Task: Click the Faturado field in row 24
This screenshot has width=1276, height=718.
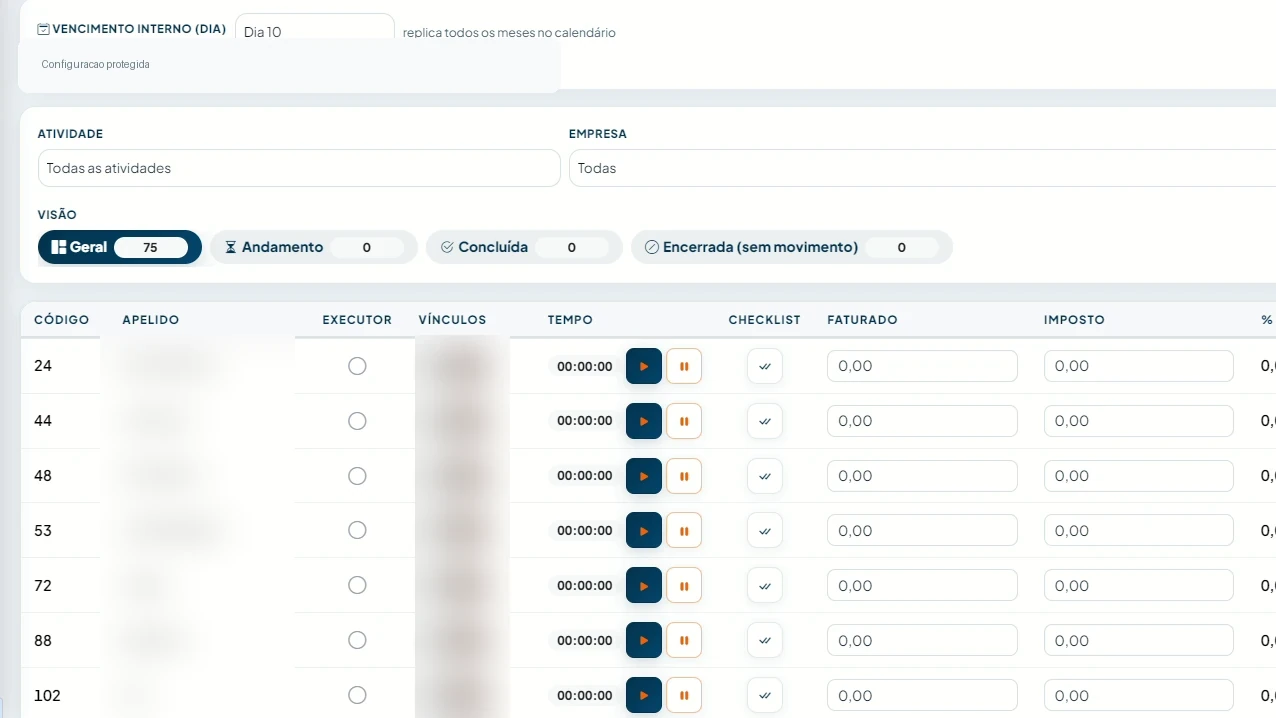Action: [x=922, y=366]
